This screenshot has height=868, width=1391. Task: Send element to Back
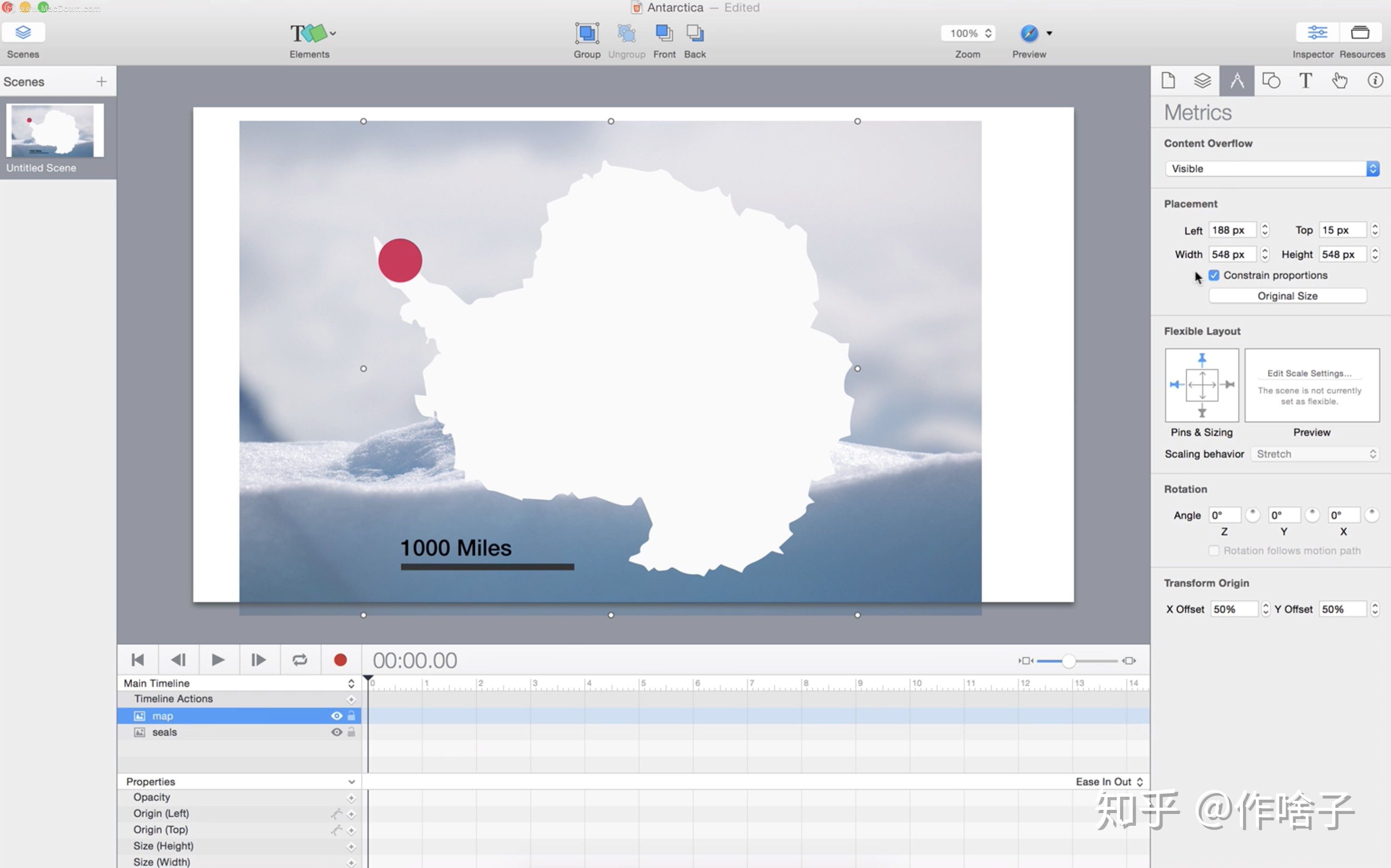695,33
